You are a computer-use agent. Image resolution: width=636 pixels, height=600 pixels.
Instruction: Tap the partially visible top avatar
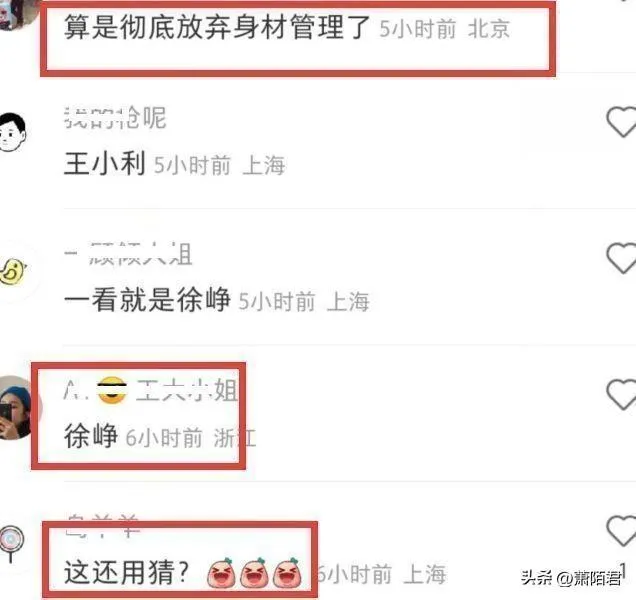coord(16,14)
